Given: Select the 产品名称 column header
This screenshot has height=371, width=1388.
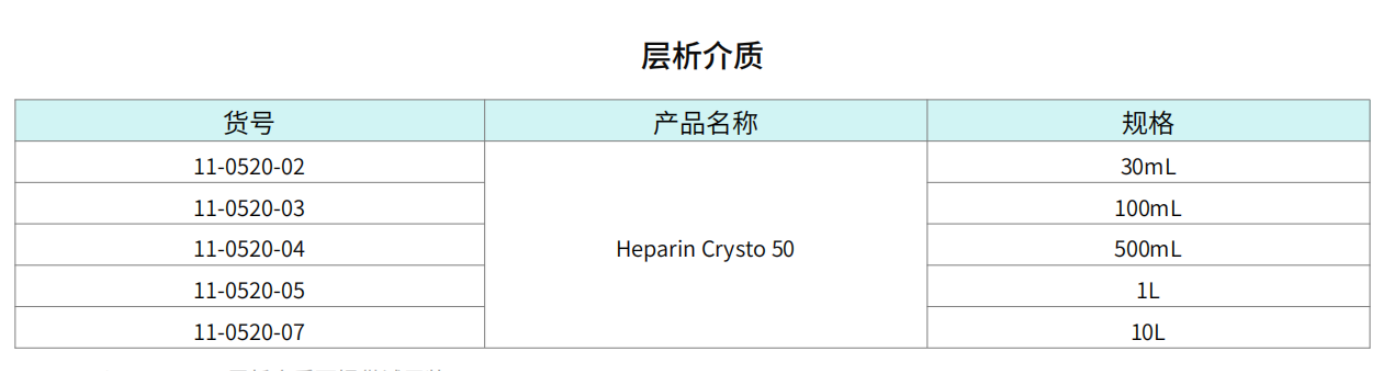Looking at the screenshot, I should [x=706, y=121].
